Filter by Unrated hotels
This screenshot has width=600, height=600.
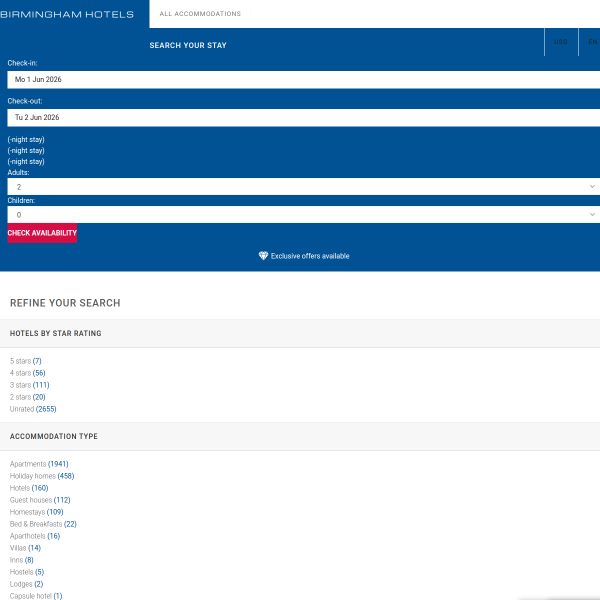(x=33, y=409)
